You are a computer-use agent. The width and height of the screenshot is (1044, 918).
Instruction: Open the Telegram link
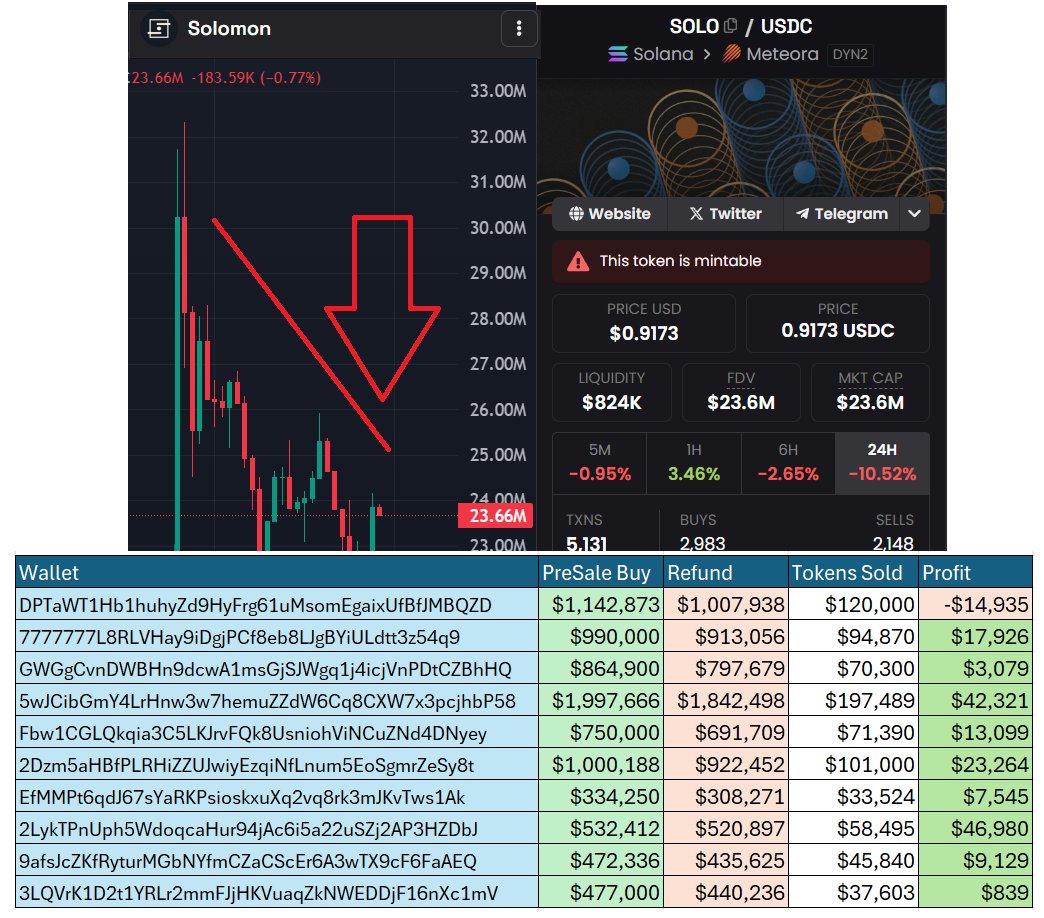coord(840,213)
